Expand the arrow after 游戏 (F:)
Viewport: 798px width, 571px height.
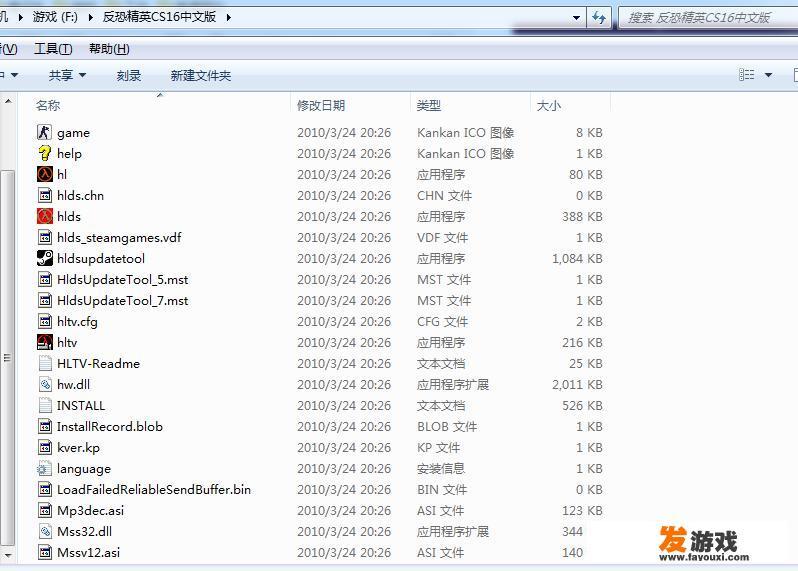click(91, 17)
